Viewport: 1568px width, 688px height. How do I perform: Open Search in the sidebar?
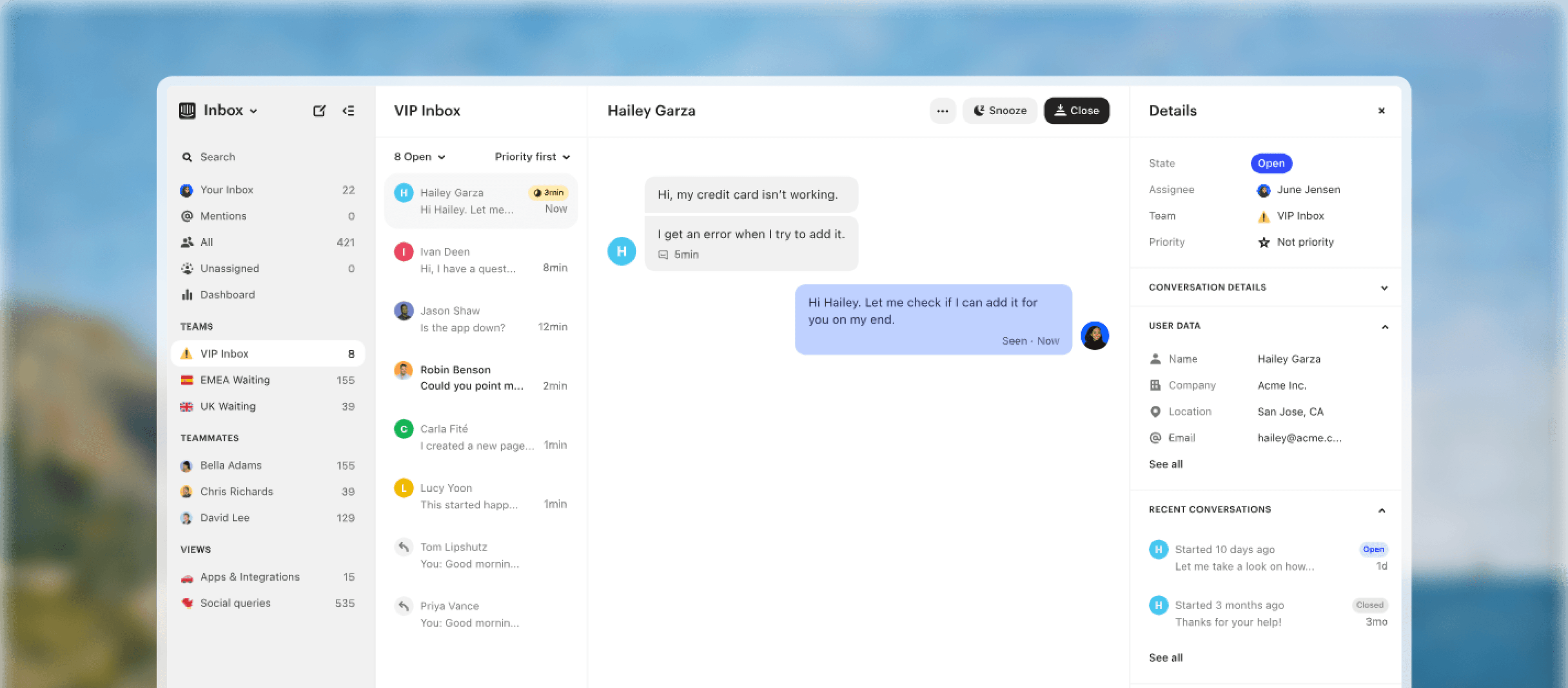click(x=217, y=156)
